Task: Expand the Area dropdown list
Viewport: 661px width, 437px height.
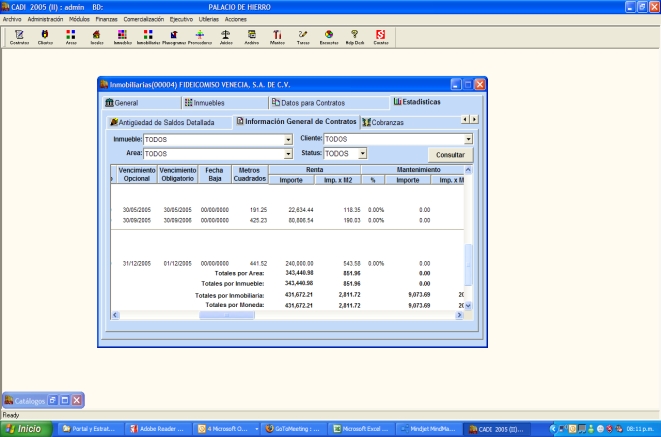Action: tap(288, 154)
